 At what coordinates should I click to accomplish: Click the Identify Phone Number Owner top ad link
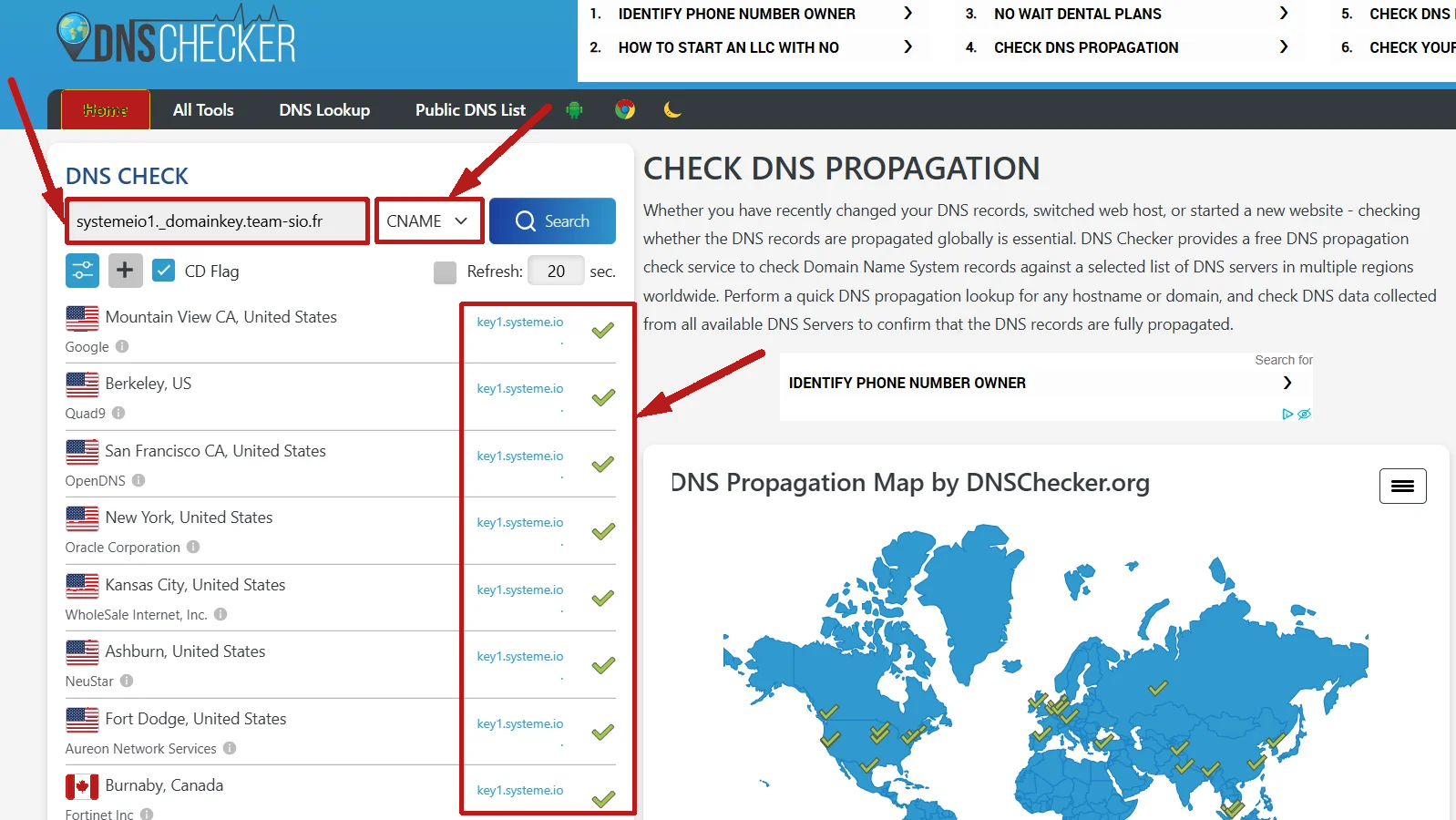click(x=736, y=14)
